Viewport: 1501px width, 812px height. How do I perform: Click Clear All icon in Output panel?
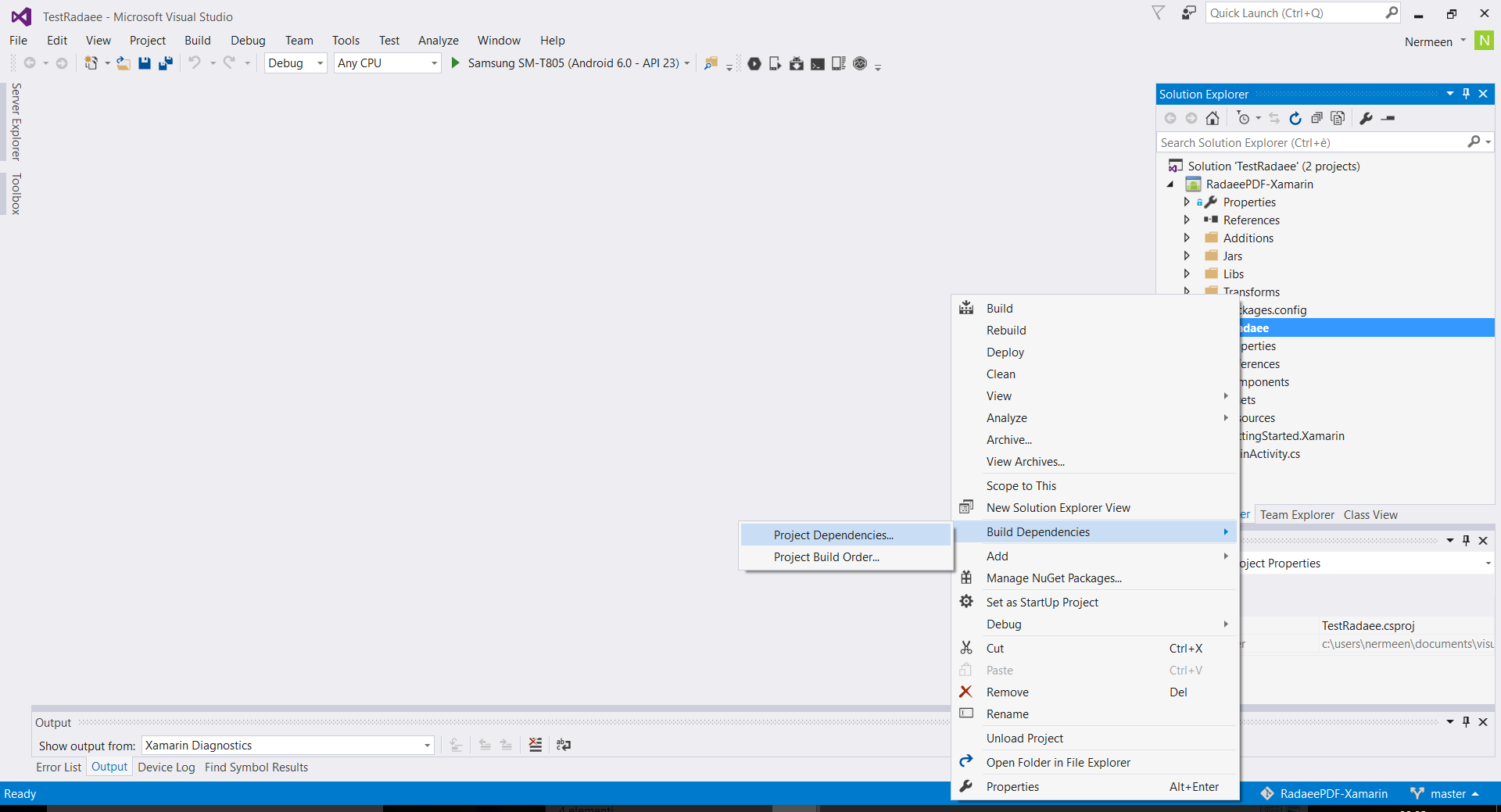(x=536, y=745)
